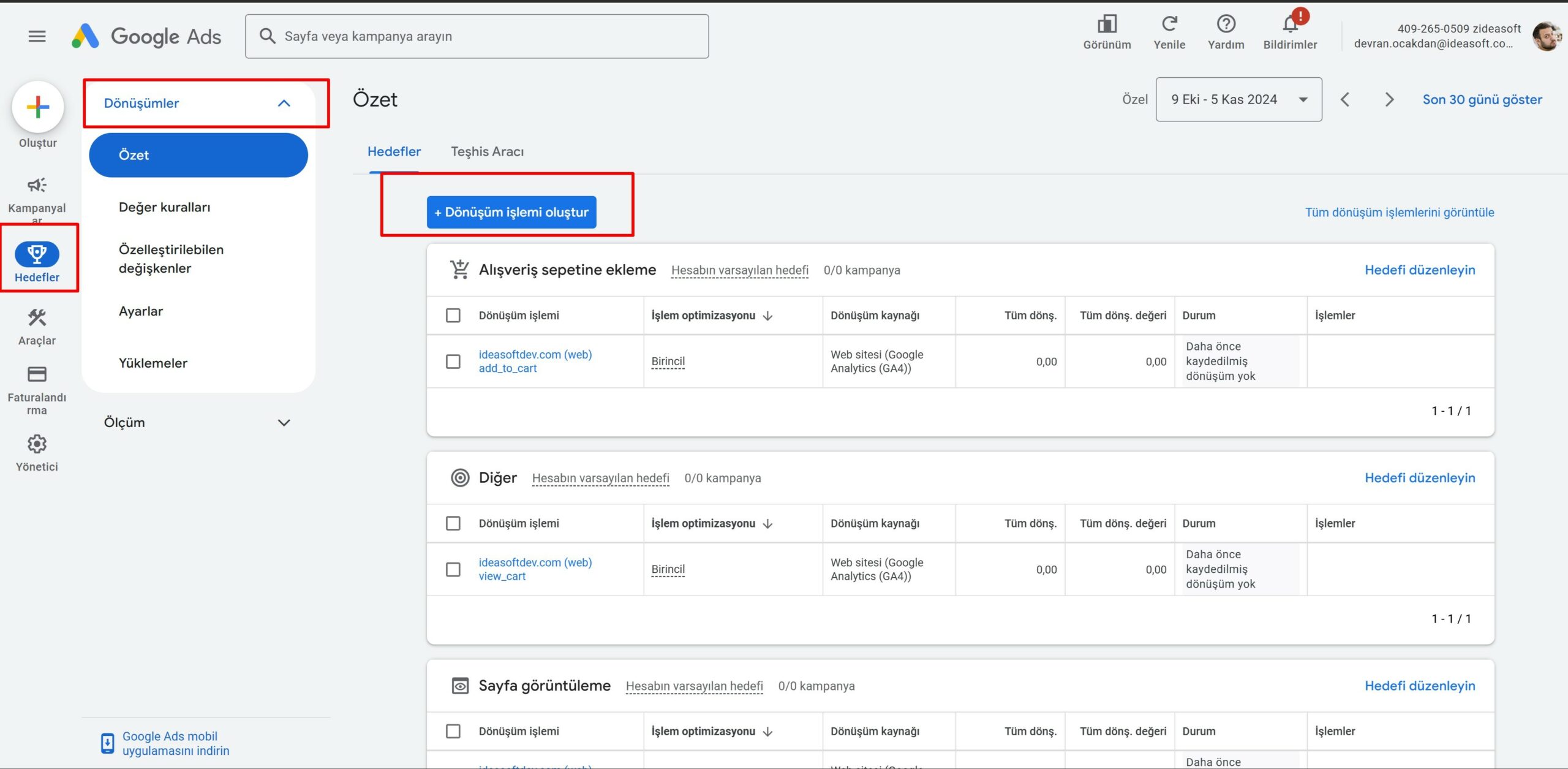Click the target icon beside Diğer
Image resolution: width=1568 pixels, height=769 pixels.
(x=460, y=477)
